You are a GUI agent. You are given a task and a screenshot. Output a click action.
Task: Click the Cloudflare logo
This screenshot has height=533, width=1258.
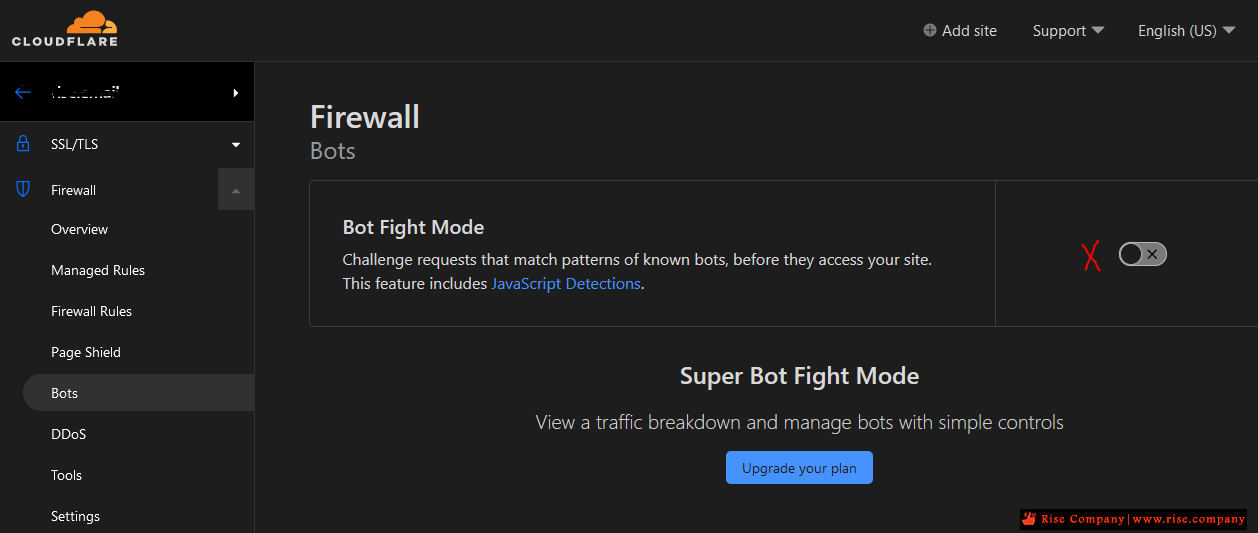point(65,29)
